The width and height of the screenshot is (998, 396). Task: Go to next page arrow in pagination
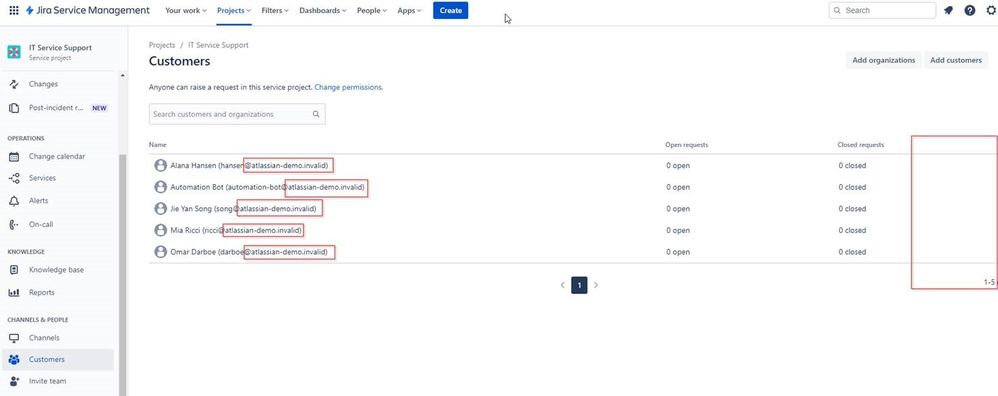click(x=596, y=285)
